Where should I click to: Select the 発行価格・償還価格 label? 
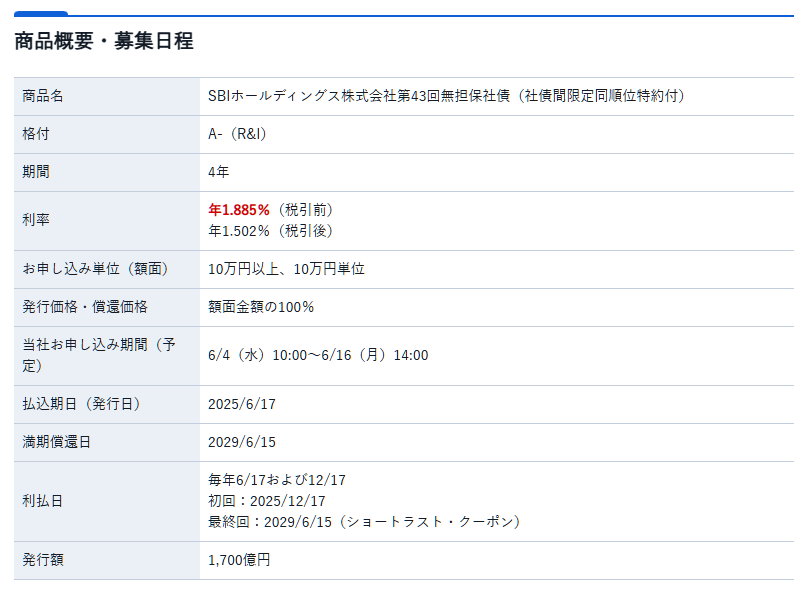coord(85,307)
